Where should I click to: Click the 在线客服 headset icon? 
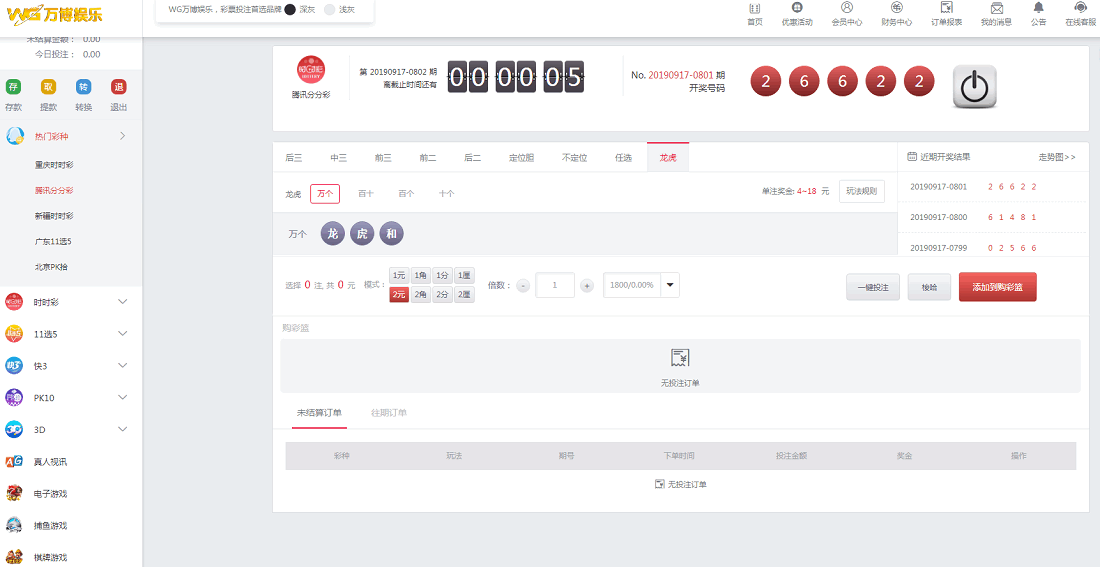point(1080,8)
